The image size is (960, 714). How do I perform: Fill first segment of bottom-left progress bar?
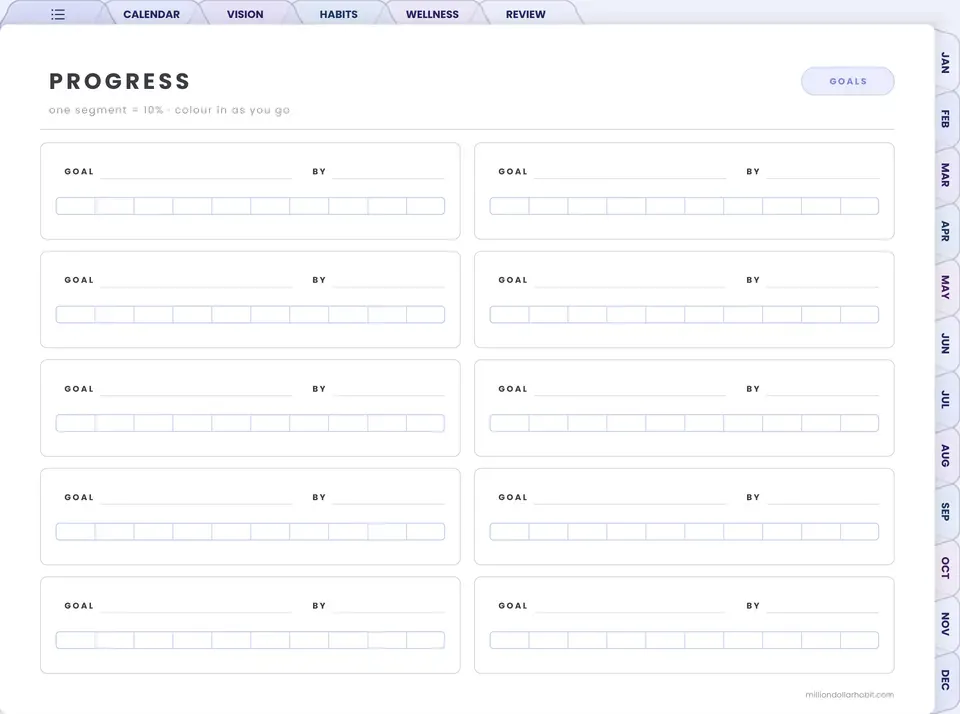(x=75, y=640)
